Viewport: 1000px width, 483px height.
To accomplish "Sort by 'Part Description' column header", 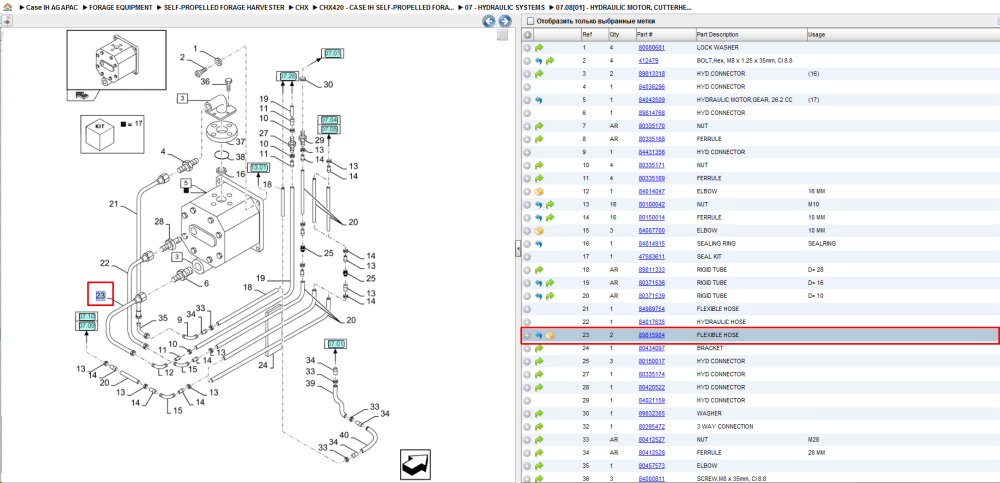I will 750,34.
